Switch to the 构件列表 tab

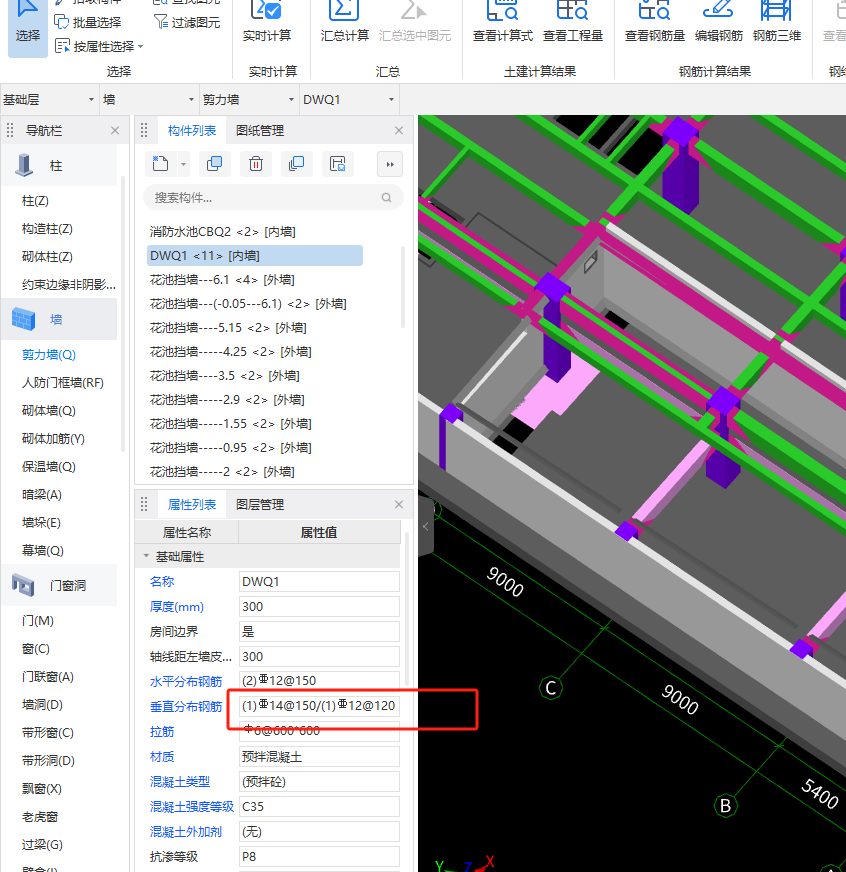point(191,131)
